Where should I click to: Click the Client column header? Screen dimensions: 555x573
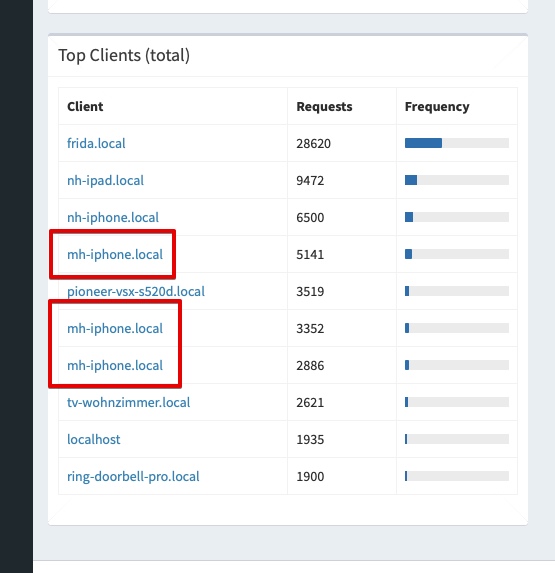(85, 106)
